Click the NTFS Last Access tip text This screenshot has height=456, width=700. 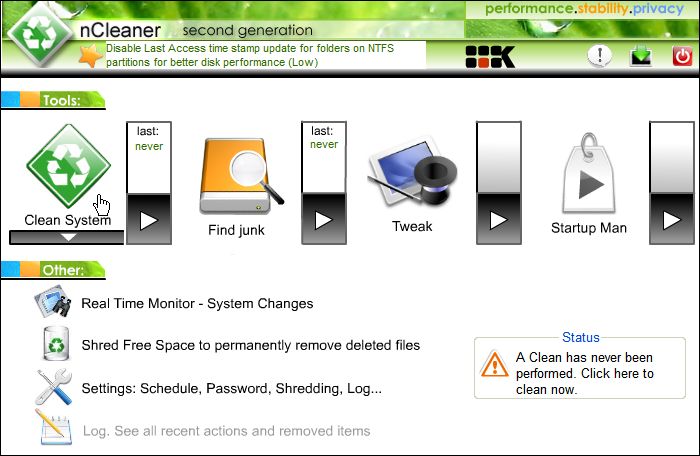[250, 55]
